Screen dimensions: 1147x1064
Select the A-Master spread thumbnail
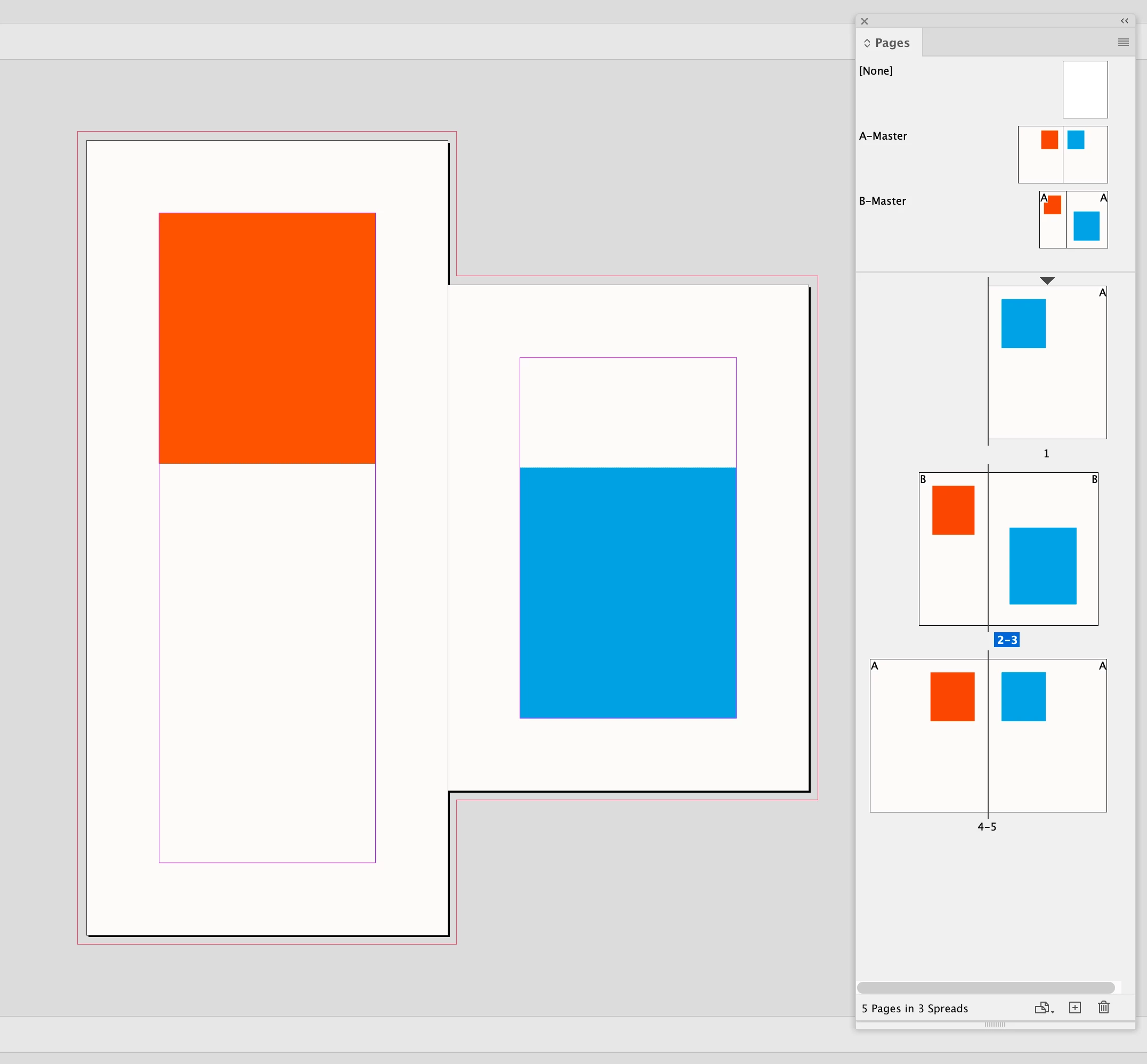pyautogui.click(x=1062, y=154)
